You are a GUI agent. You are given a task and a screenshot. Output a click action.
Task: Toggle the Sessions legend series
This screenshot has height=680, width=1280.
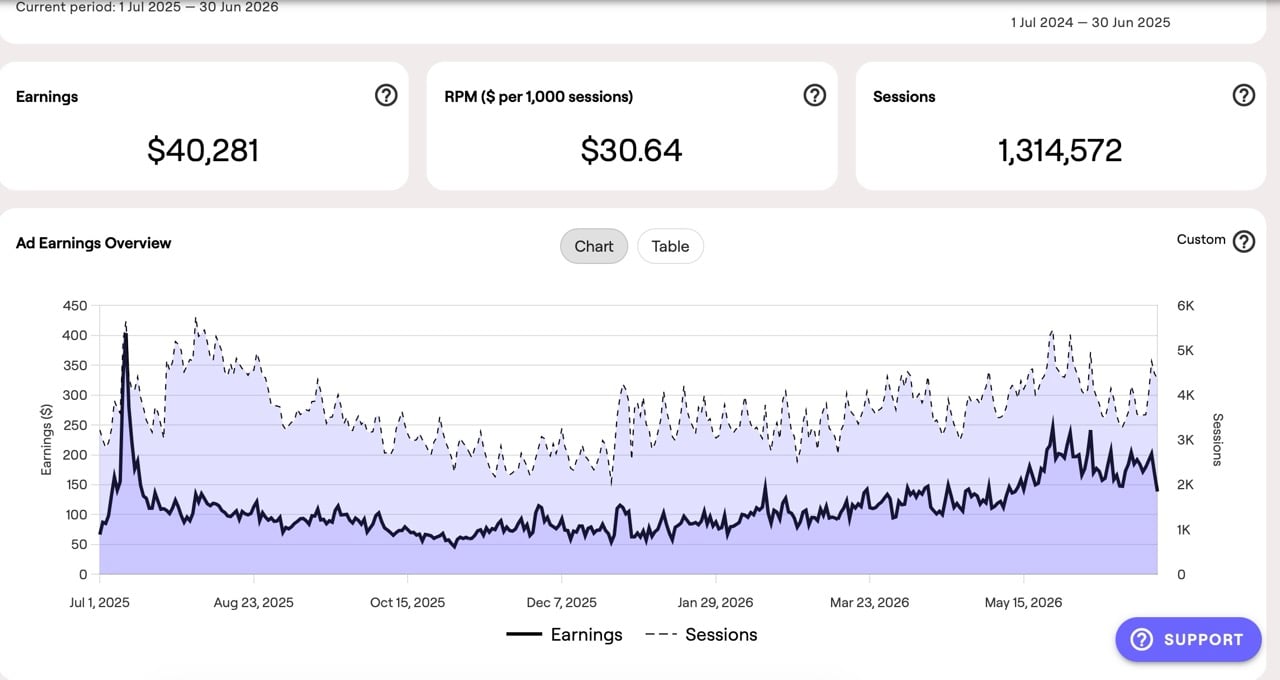tap(701, 634)
